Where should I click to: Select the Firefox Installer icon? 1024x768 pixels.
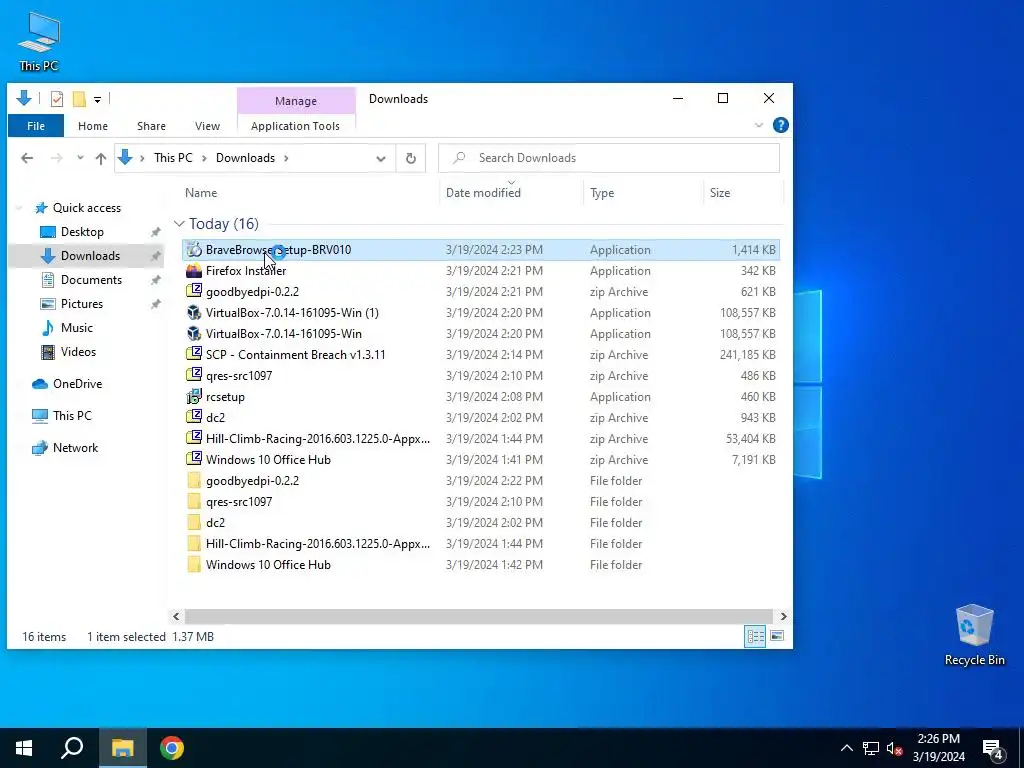[x=194, y=270]
